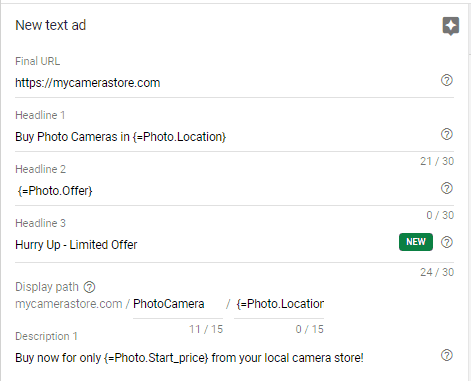Click the Headline 1 label
471x381 pixels.
[x=40, y=115]
